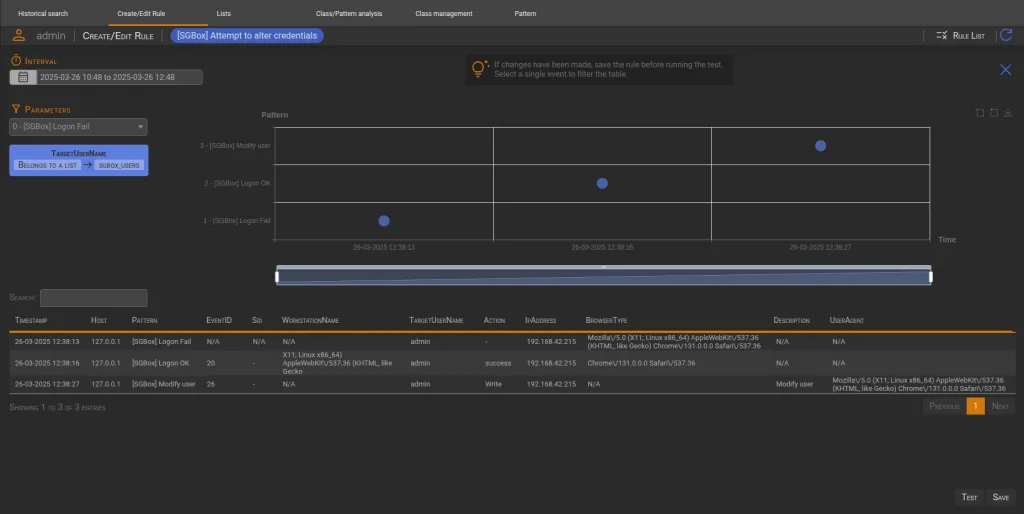The image size is (1024, 514).
Task: Sort by the WorkstationName column header
Action: point(310,320)
